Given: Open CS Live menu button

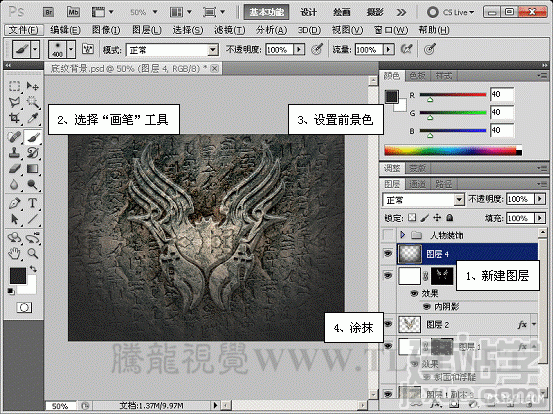Looking at the screenshot, I should coord(450,12).
